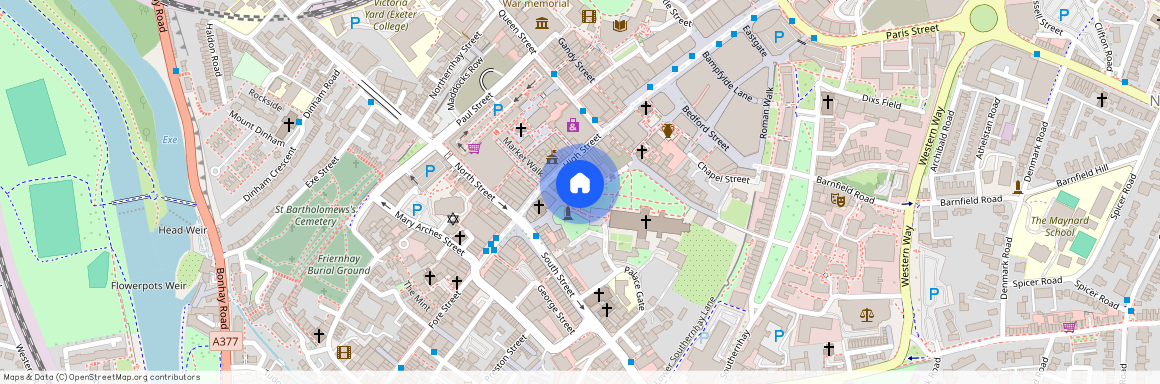The height and width of the screenshot is (384, 1160).
Task: Click the library book icon
Action: click(x=619, y=25)
